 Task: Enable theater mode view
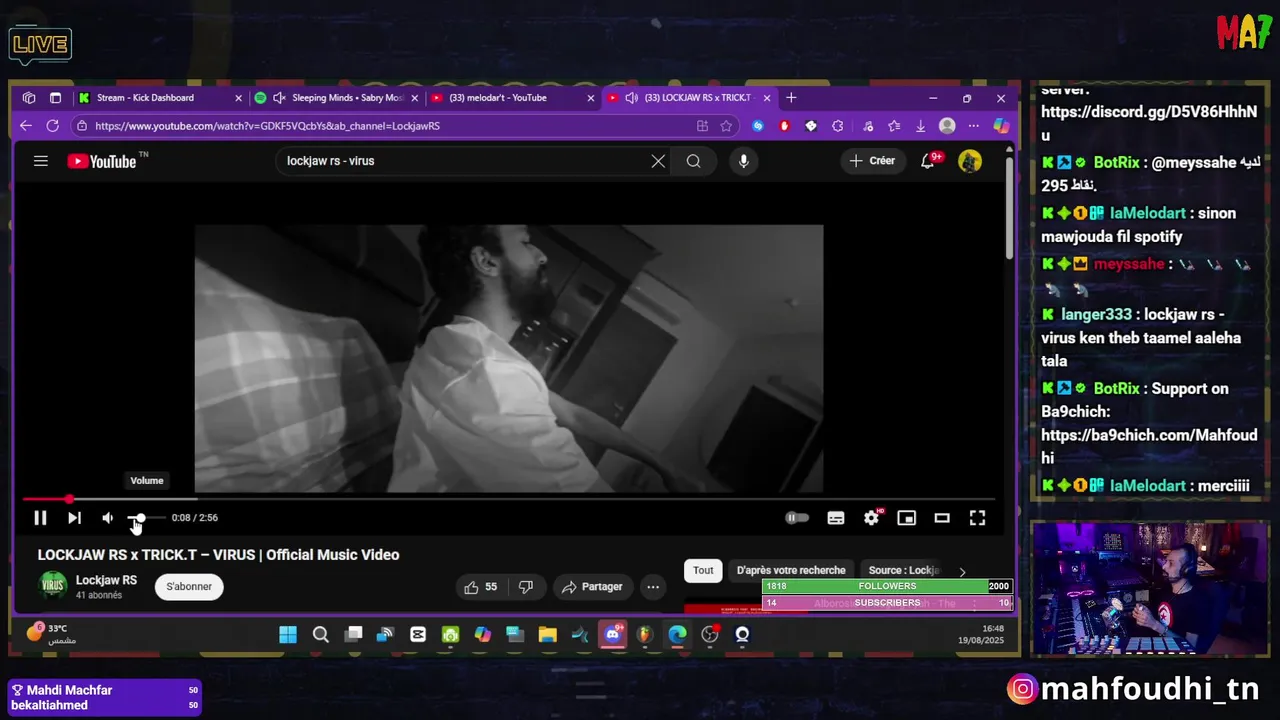click(x=942, y=518)
